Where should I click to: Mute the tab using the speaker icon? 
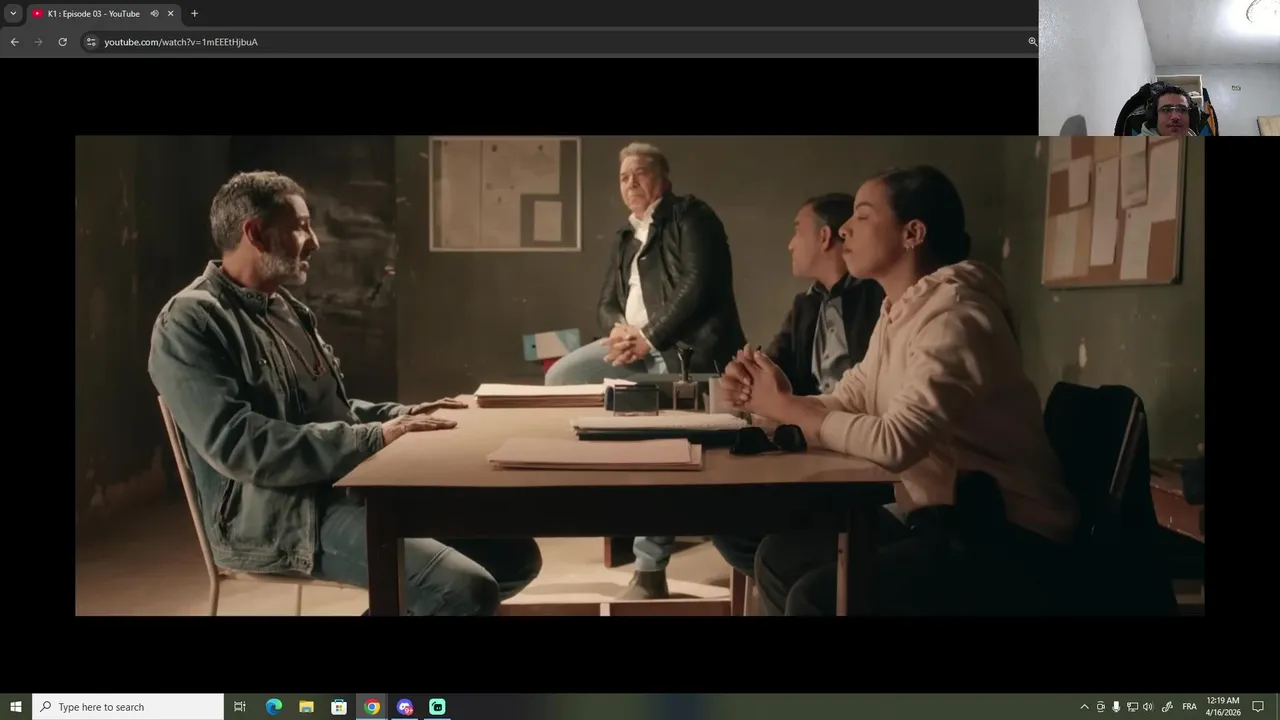click(x=154, y=14)
